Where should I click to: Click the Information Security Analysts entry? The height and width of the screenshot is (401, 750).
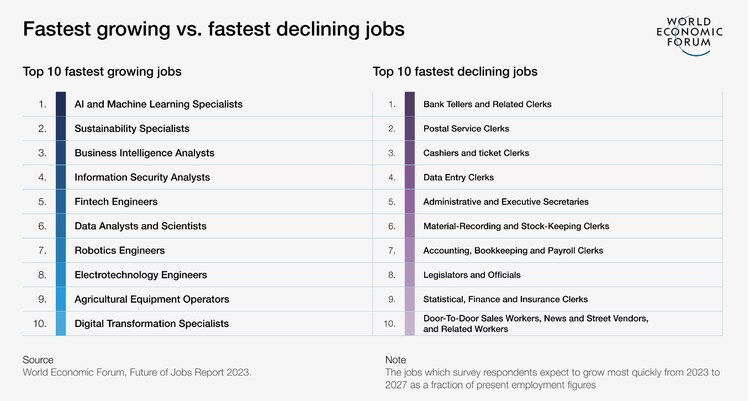pyautogui.click(x=142, y=177)
